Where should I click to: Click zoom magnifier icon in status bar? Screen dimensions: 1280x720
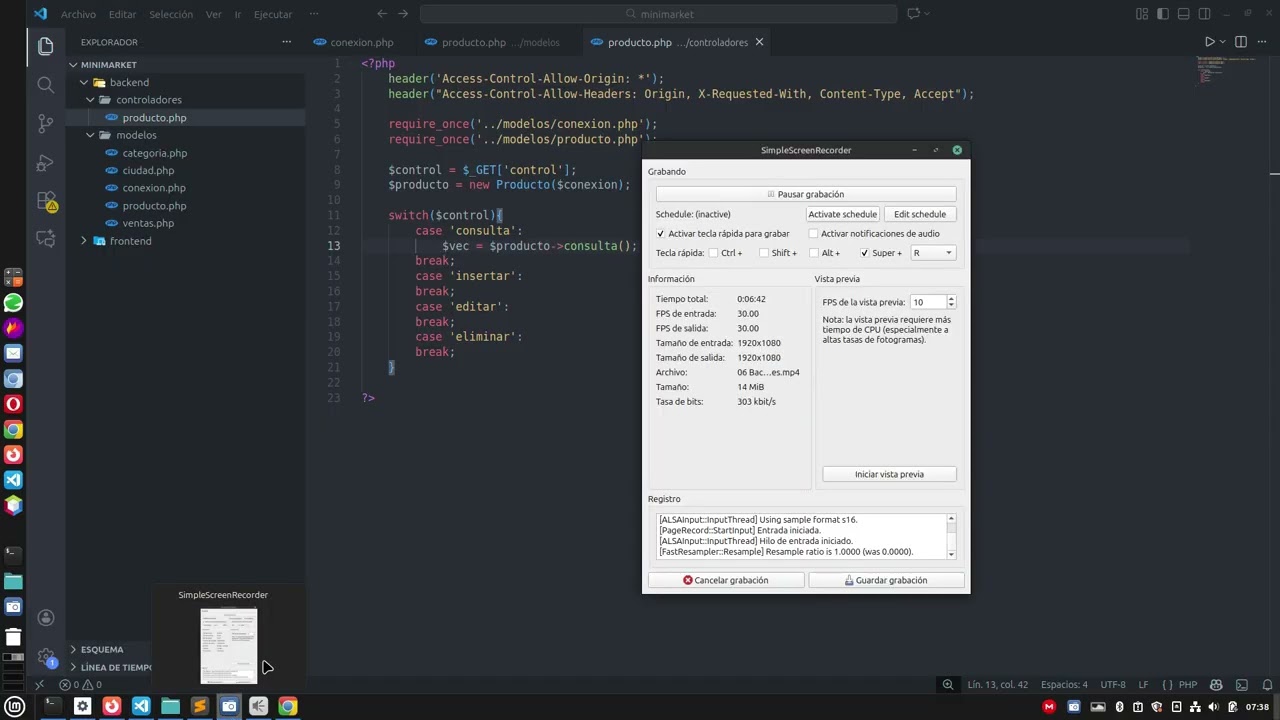click(x=947, y=685)
